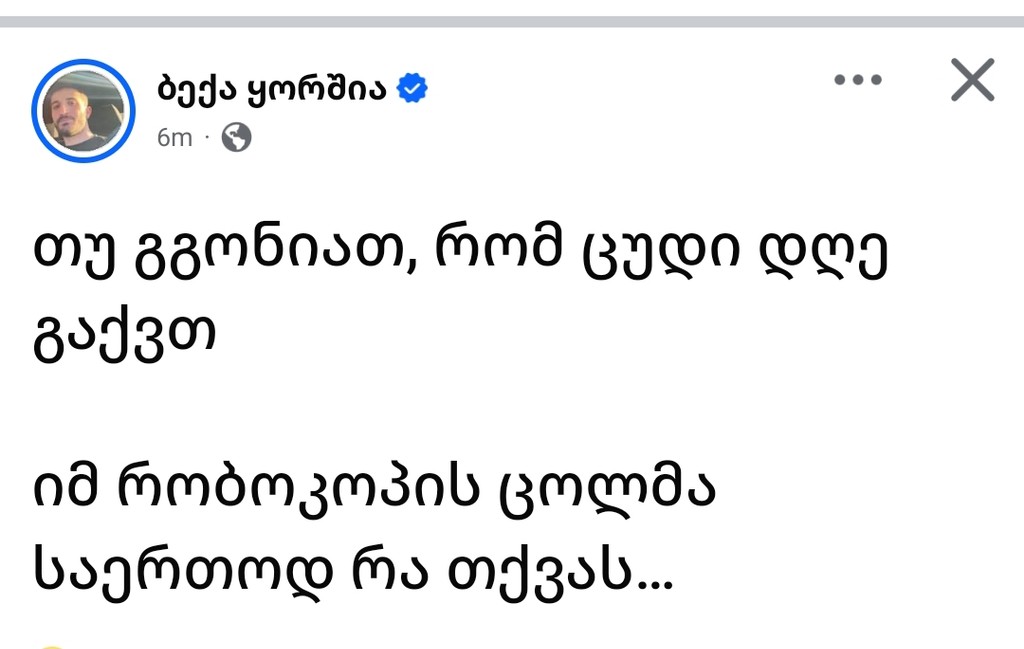This screenshot has height=649, width=1024.
Task: Click the blue verified badge
Action: point(413,88)
